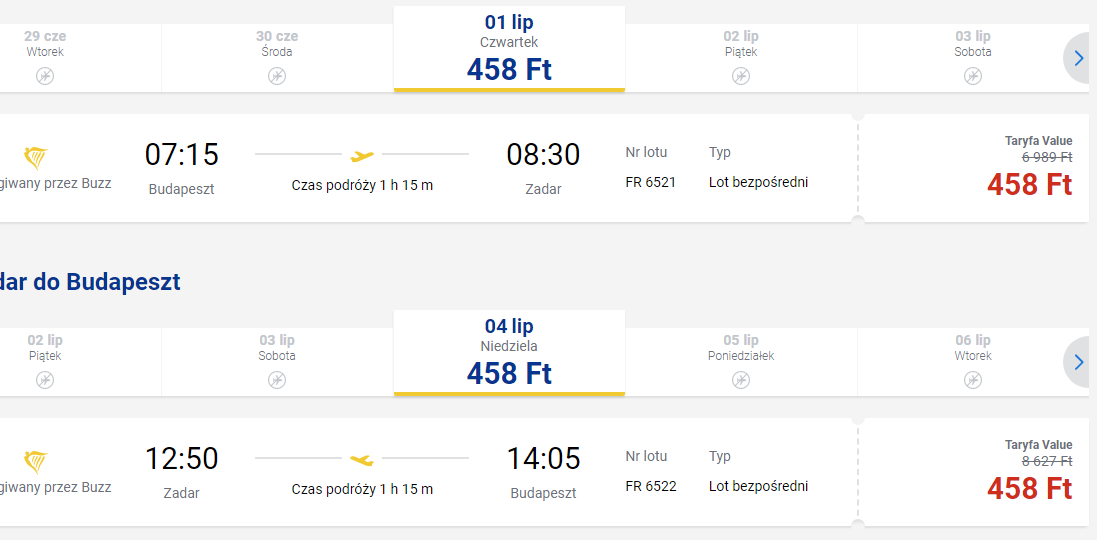The height and width of the screenshot is (540, 1097).
Task: Click no-flight icon under 05 lip Poniedziałek
Action: 741,380
